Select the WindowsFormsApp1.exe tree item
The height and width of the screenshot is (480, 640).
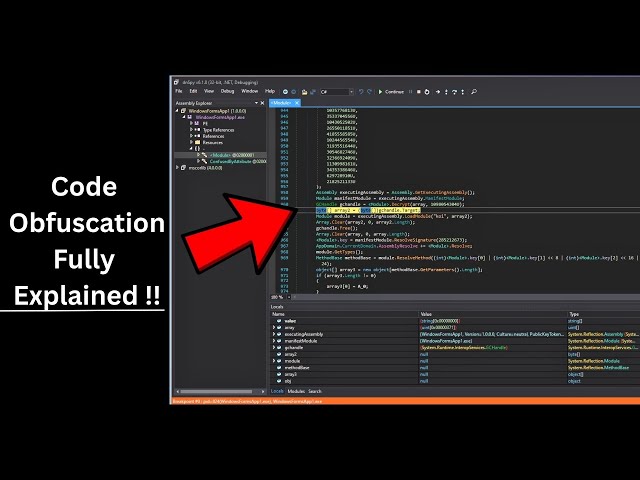220,117
